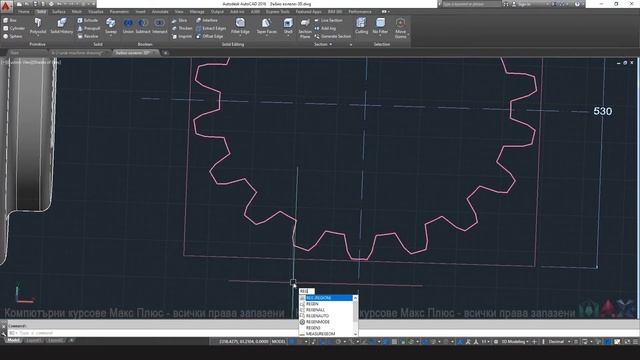Viewport: 640px width, 360px height.
Task: Click the Imprint tool
Action: pyautogui.click(x=182, y=36)
